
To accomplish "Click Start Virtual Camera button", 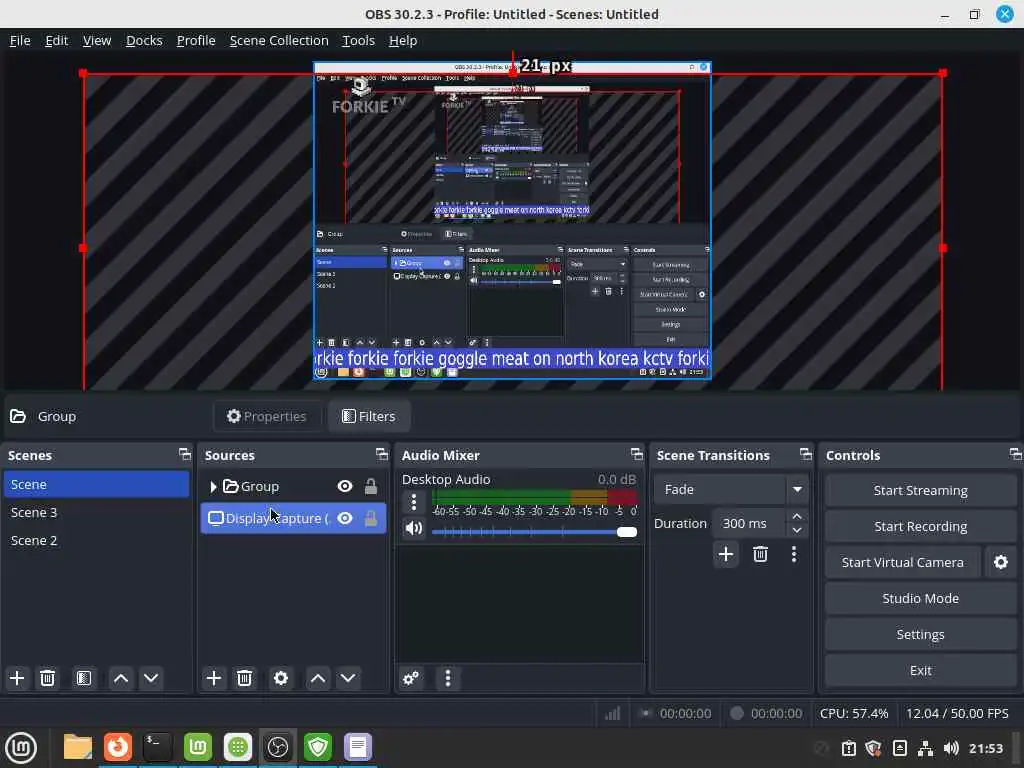I will [903, 562].
